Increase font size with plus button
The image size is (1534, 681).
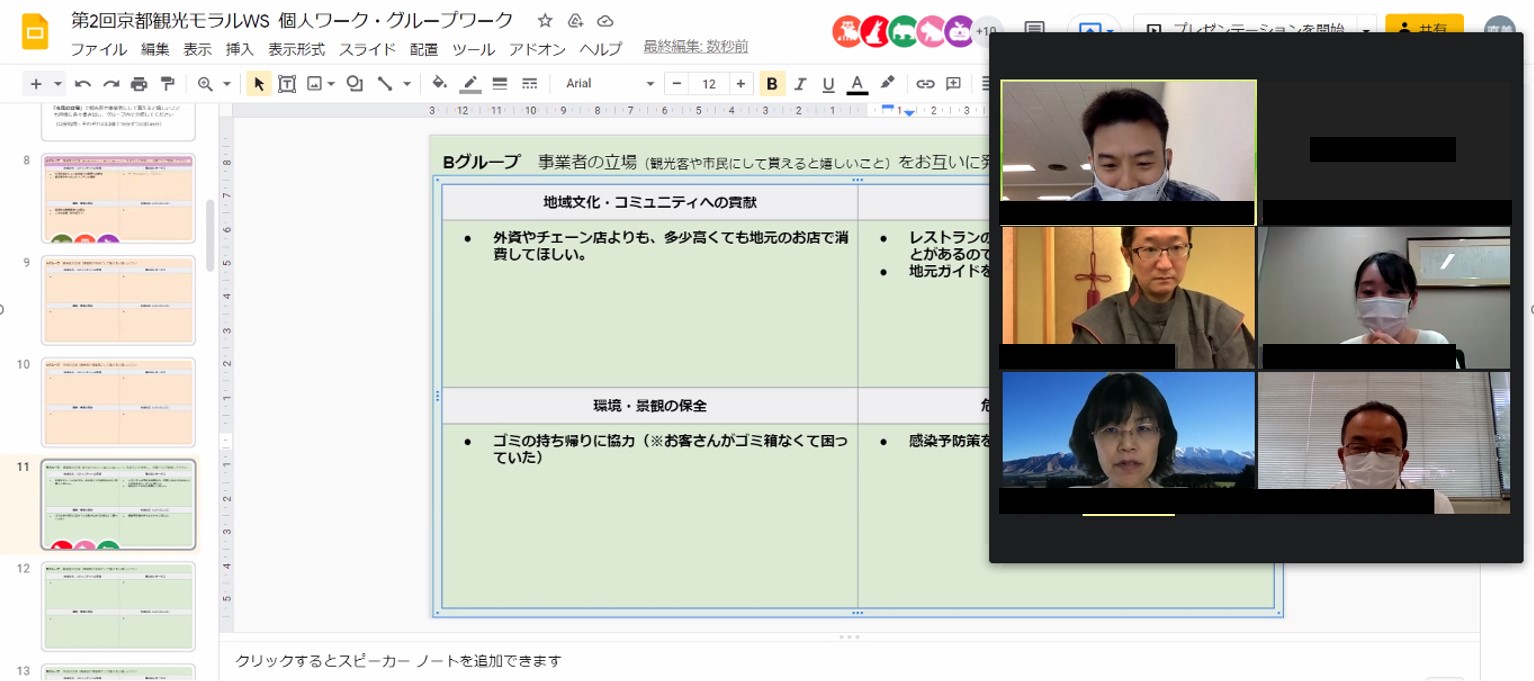(739, 84)
